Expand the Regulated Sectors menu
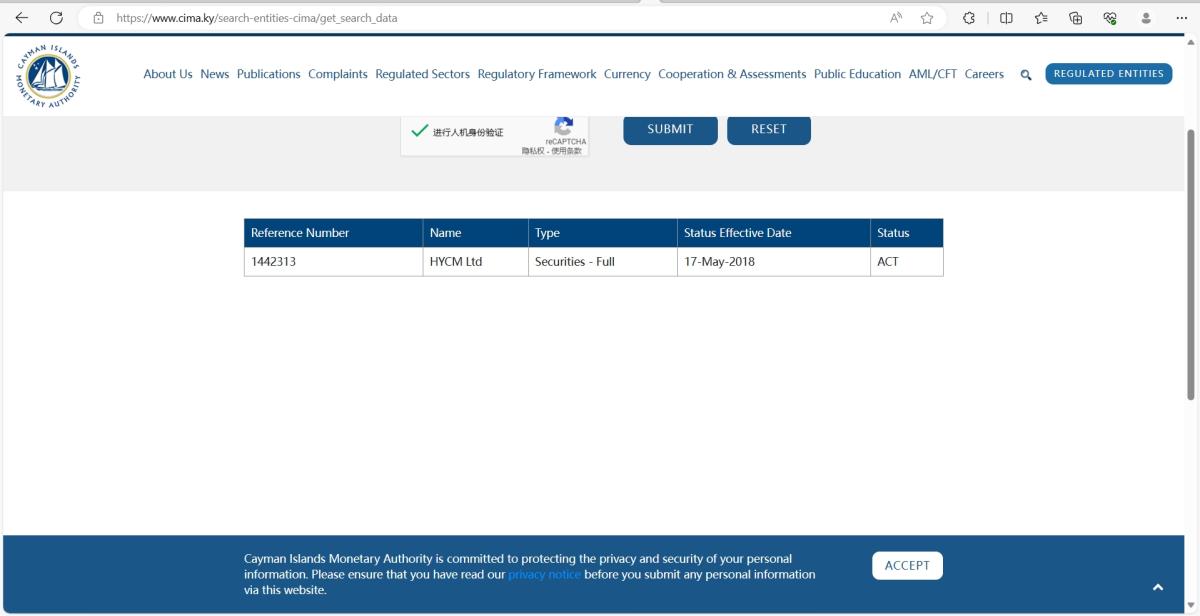Screen dimensions: 1200x616 coord(422,74)
